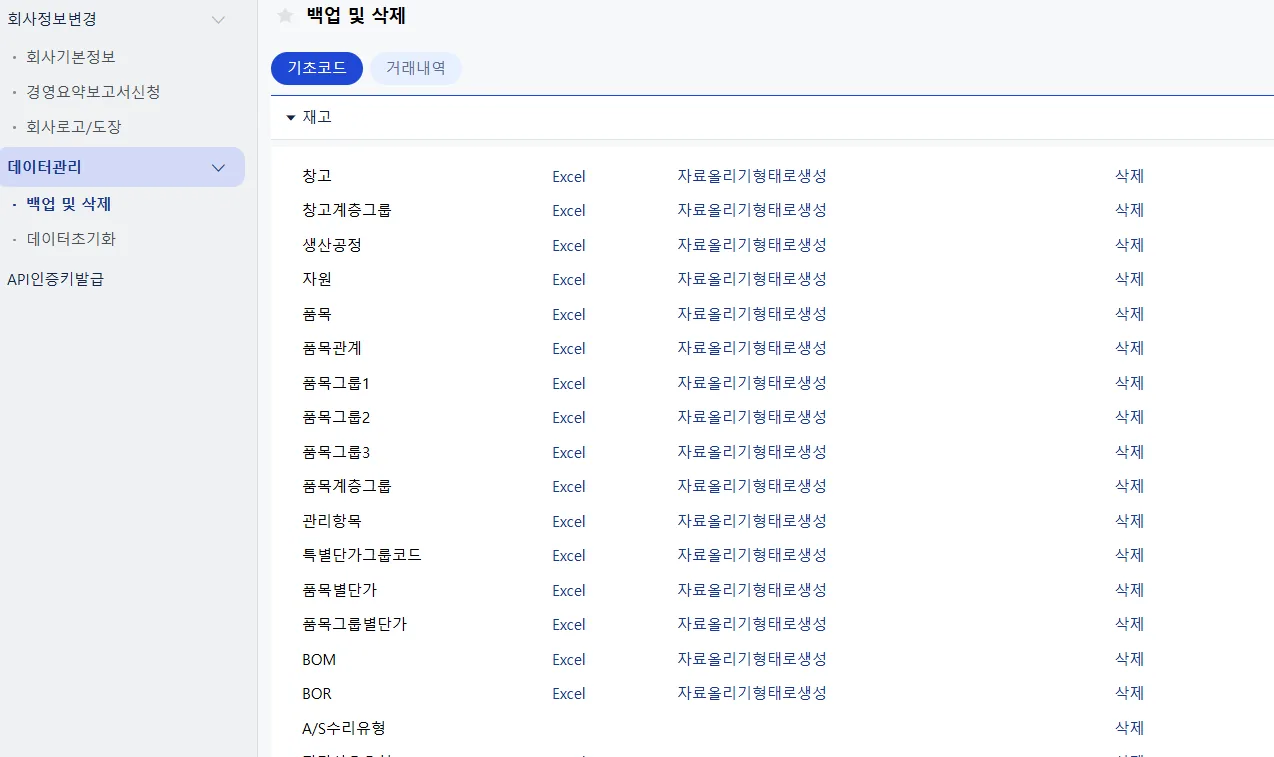
Task: Open 데이터초기화 in the sidebar
Action: (71, 239)
